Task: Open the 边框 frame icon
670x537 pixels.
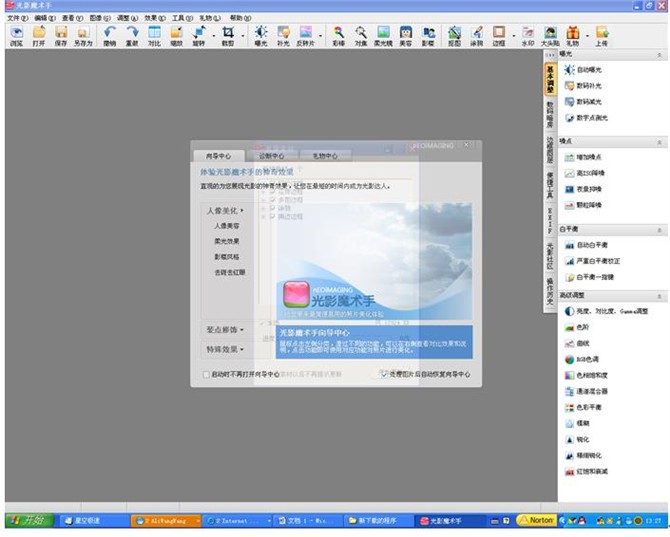Action: point(499,36)
